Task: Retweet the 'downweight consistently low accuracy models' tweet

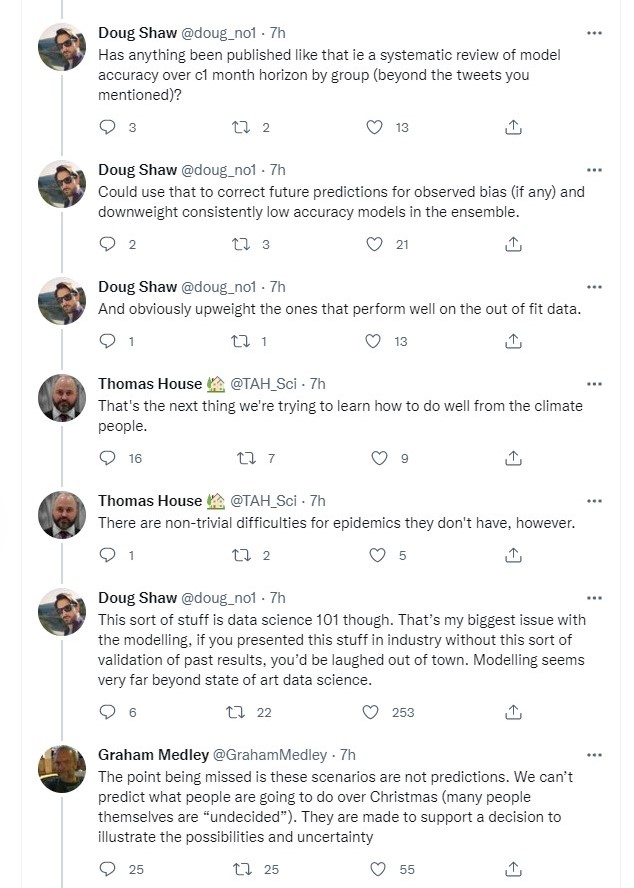Action: click(x=240, y=244)
